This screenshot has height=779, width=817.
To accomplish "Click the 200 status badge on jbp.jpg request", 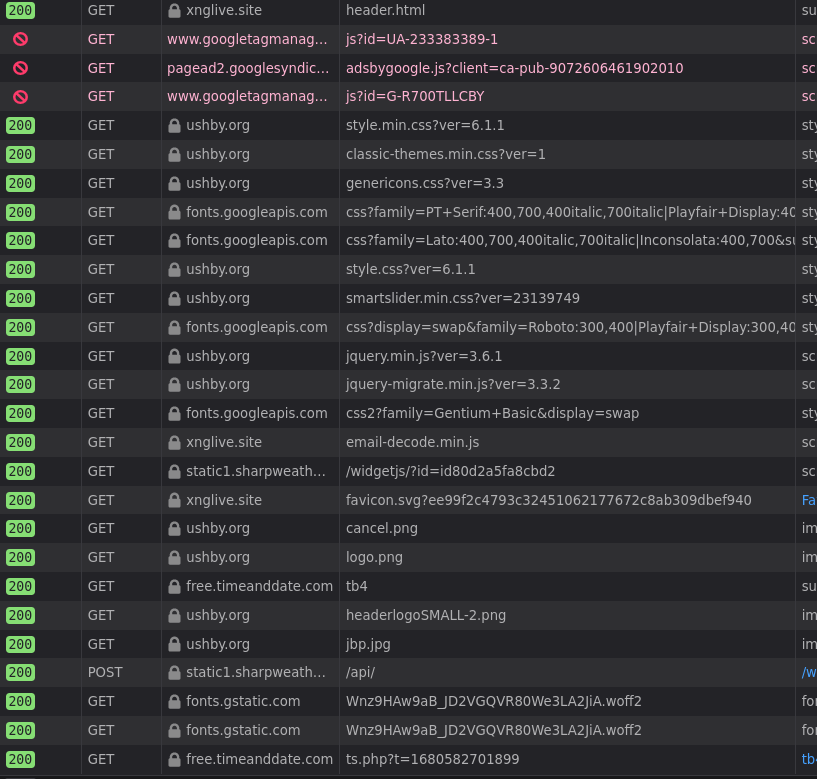I will (x=18, y=644).
